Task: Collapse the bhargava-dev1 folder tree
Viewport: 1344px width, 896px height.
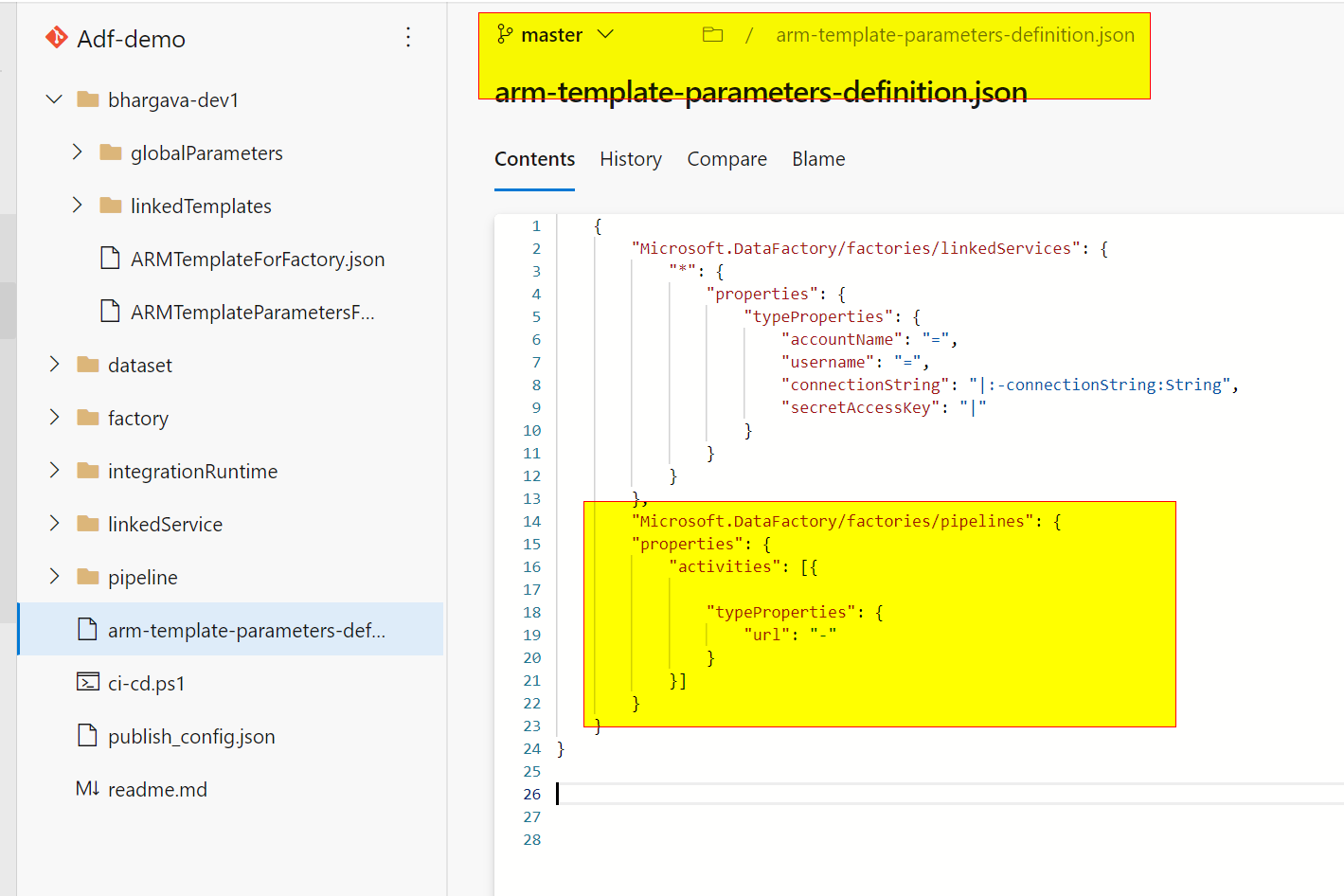Action: click(x=54, y=99)
